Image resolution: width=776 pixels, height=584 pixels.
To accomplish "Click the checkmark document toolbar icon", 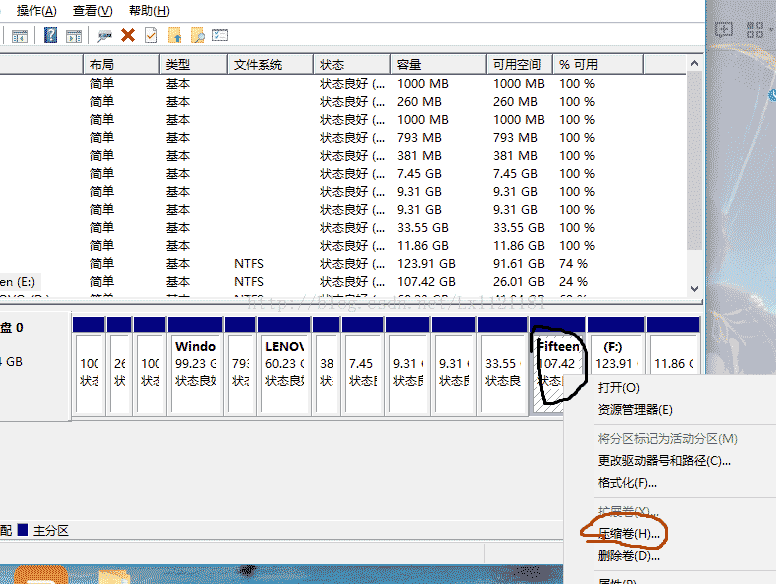I will pos(151,35).
